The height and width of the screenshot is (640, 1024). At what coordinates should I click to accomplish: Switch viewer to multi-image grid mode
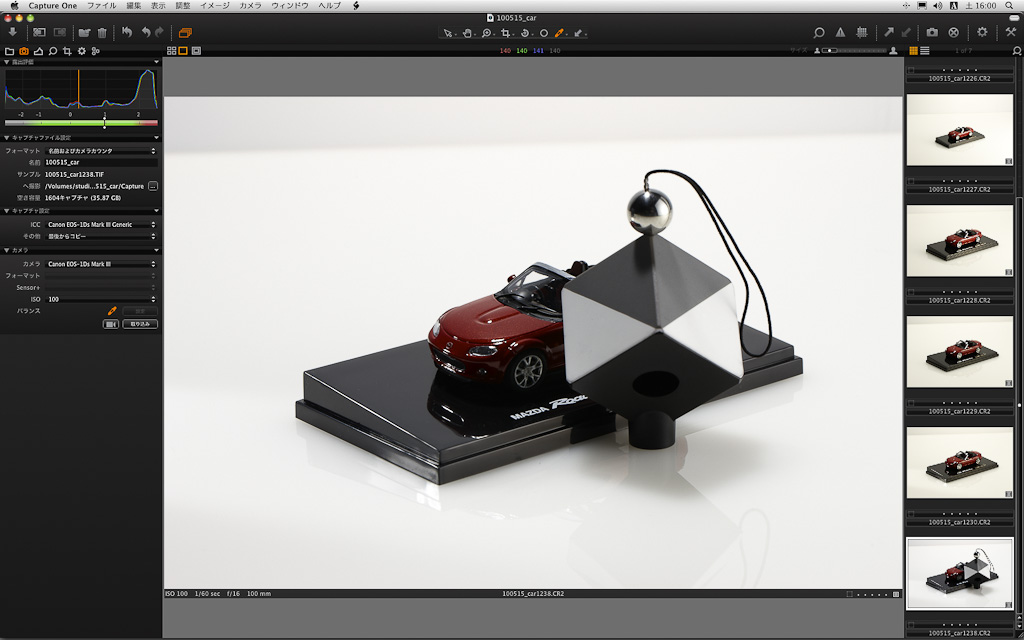(x=171, y=50)
